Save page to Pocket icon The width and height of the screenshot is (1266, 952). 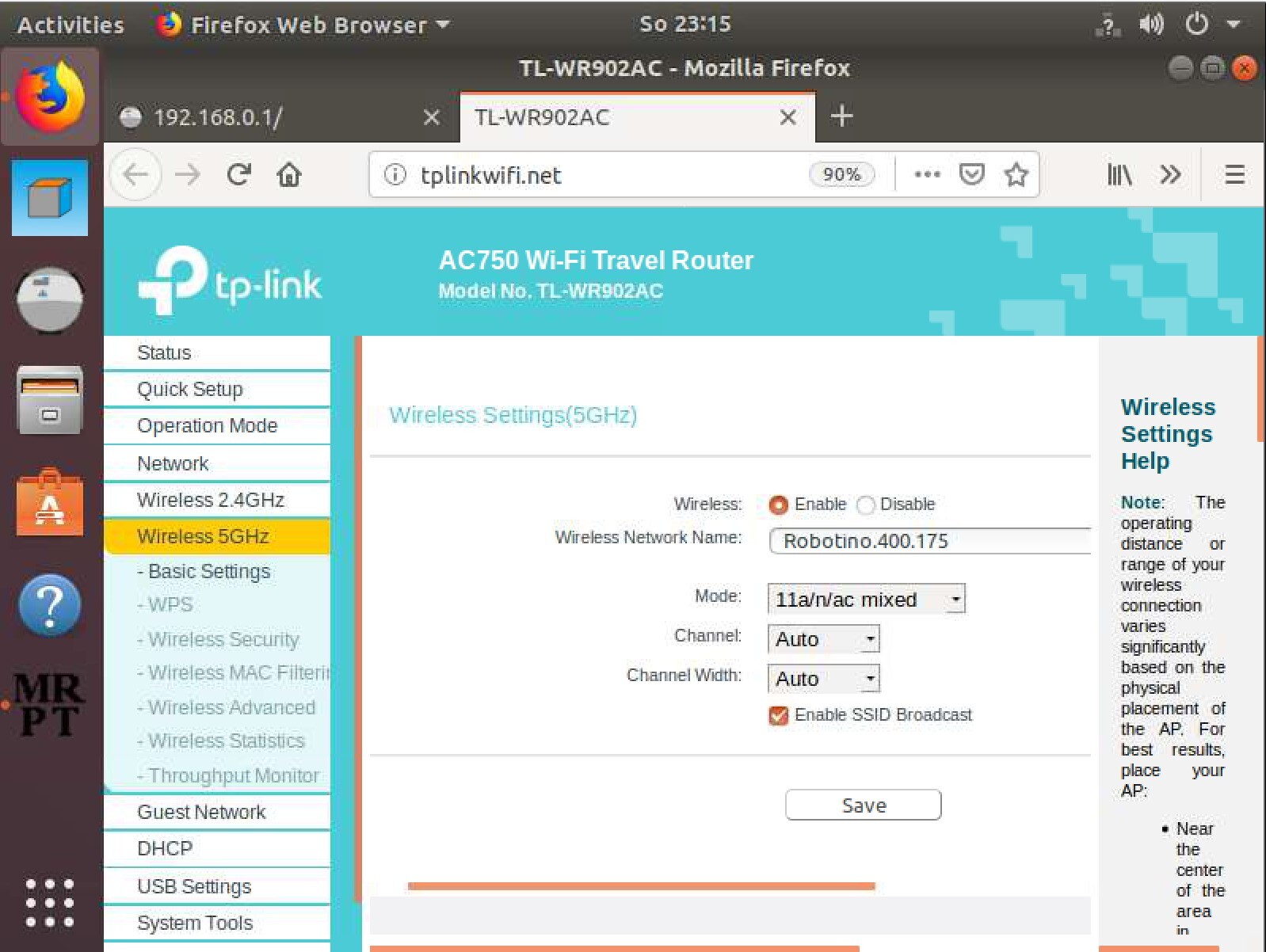(x=971, y=174)
